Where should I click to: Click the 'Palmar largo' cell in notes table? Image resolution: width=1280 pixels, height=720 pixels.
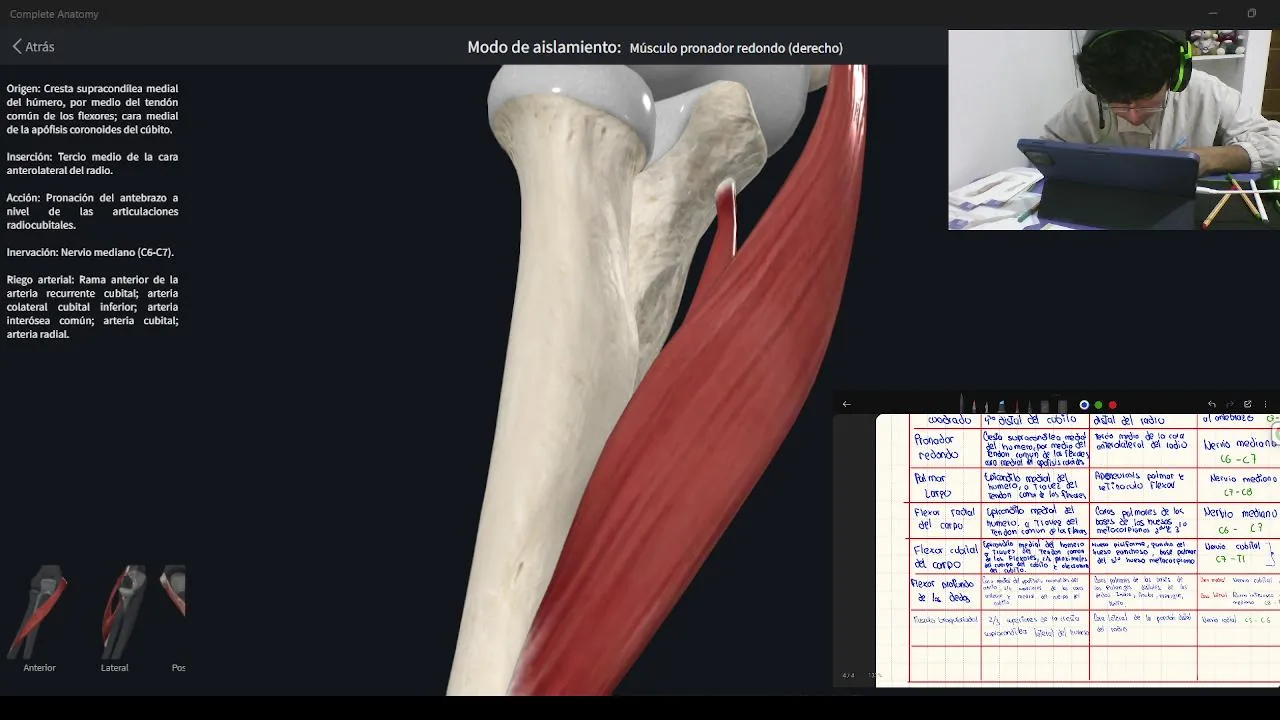pos(945,485)
